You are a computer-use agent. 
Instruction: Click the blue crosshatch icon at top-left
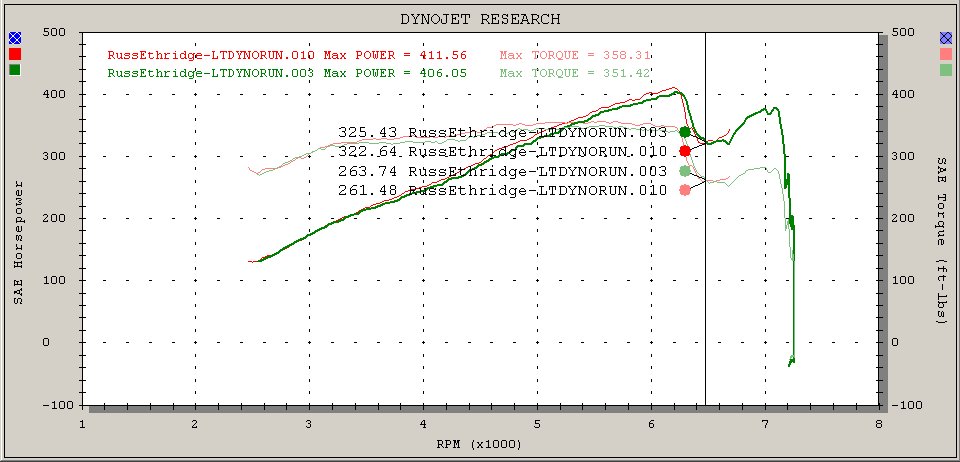tap(14, 38)
